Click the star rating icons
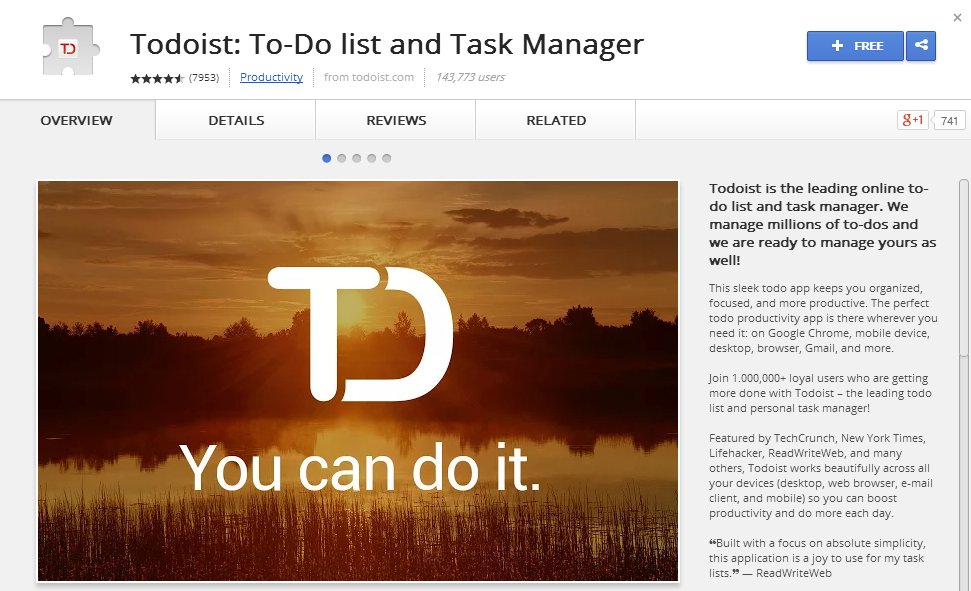Image resolution: width=971 pixels, height=591 pixels. click(x=157, y=78)
